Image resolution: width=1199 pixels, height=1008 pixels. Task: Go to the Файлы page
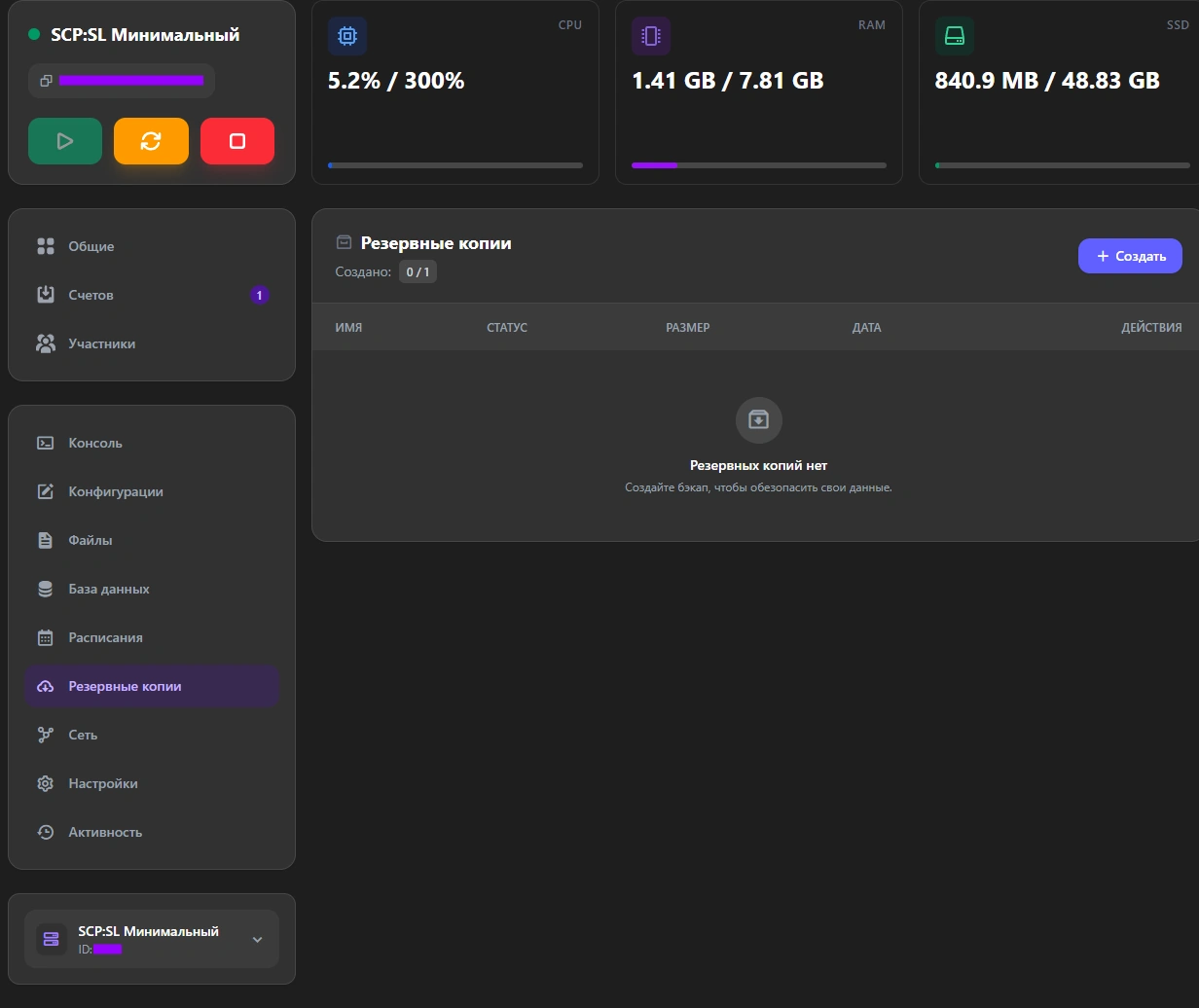152,540
